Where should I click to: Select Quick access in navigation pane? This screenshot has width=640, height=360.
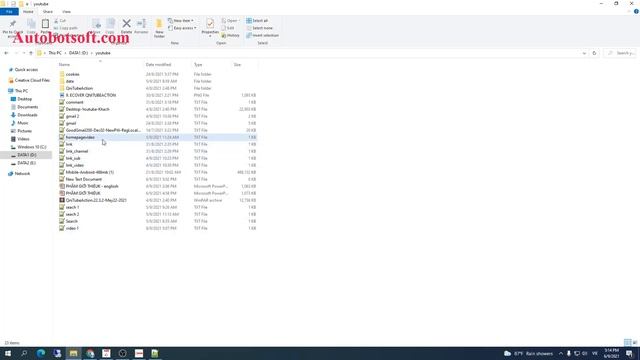click(26, 70)
